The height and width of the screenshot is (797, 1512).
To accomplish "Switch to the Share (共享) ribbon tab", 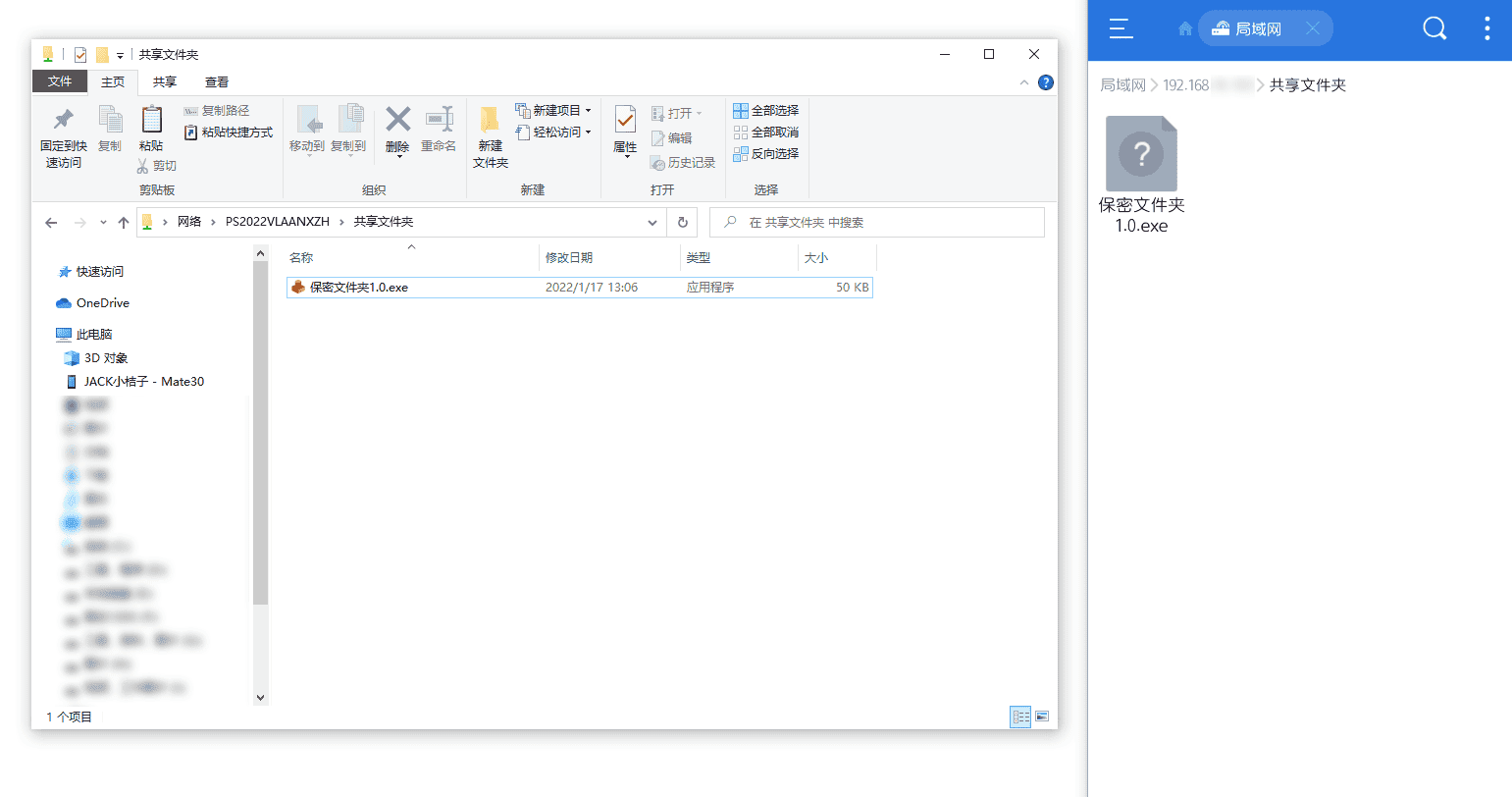I will [x=165, y=82].
